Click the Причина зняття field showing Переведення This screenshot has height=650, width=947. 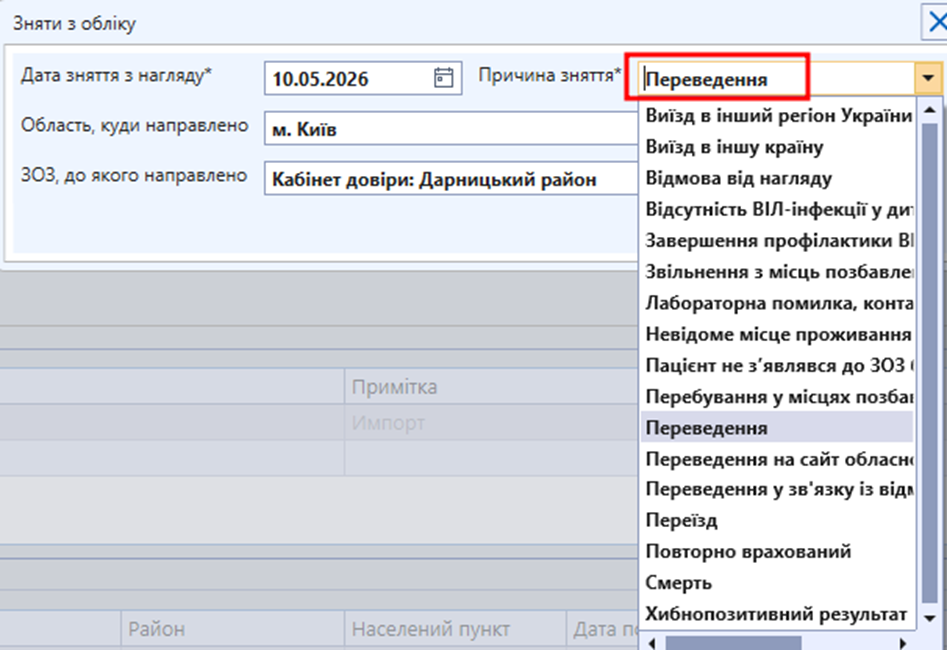click(777, 79)
